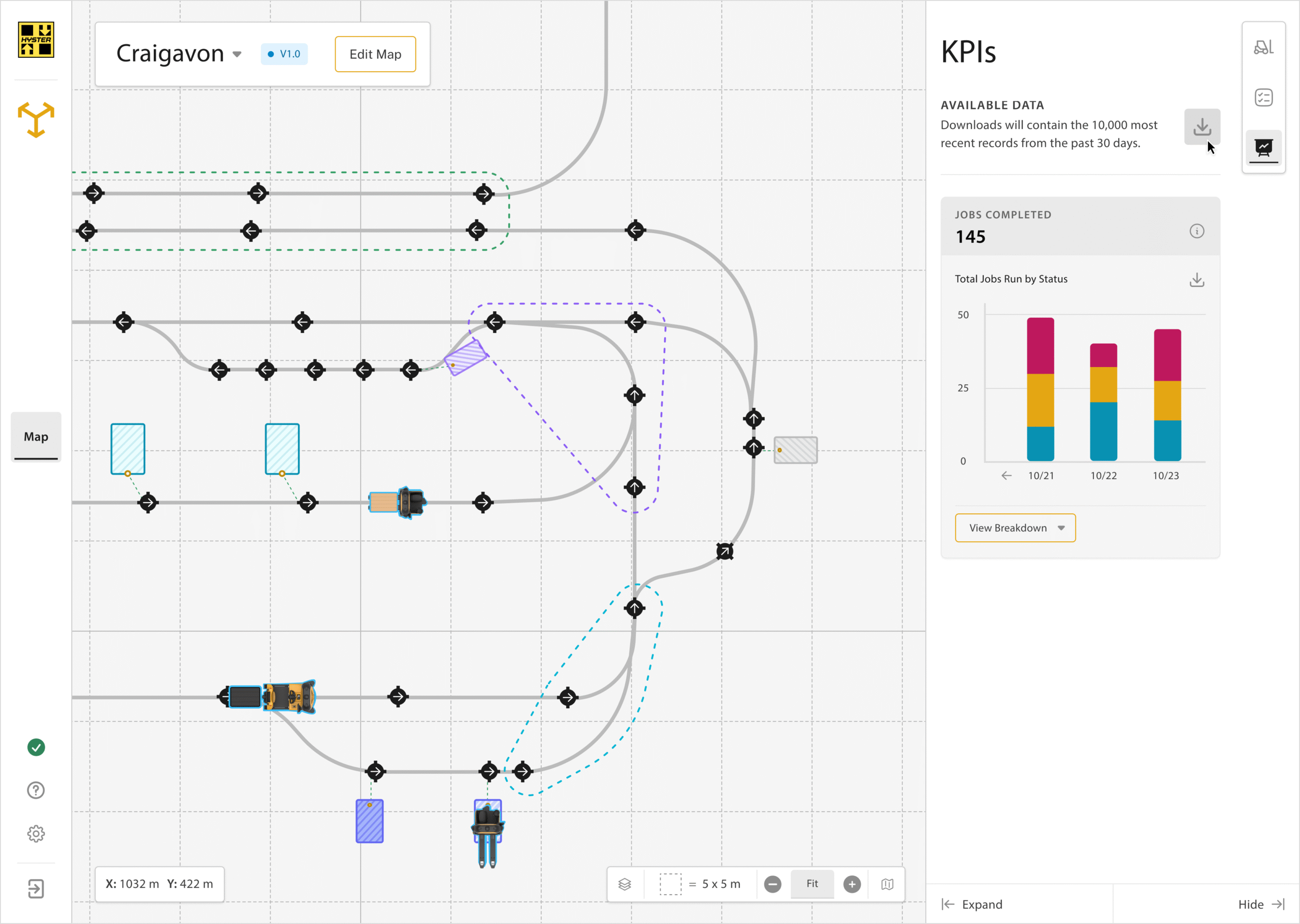Select the gray hatched station at right

795,450
